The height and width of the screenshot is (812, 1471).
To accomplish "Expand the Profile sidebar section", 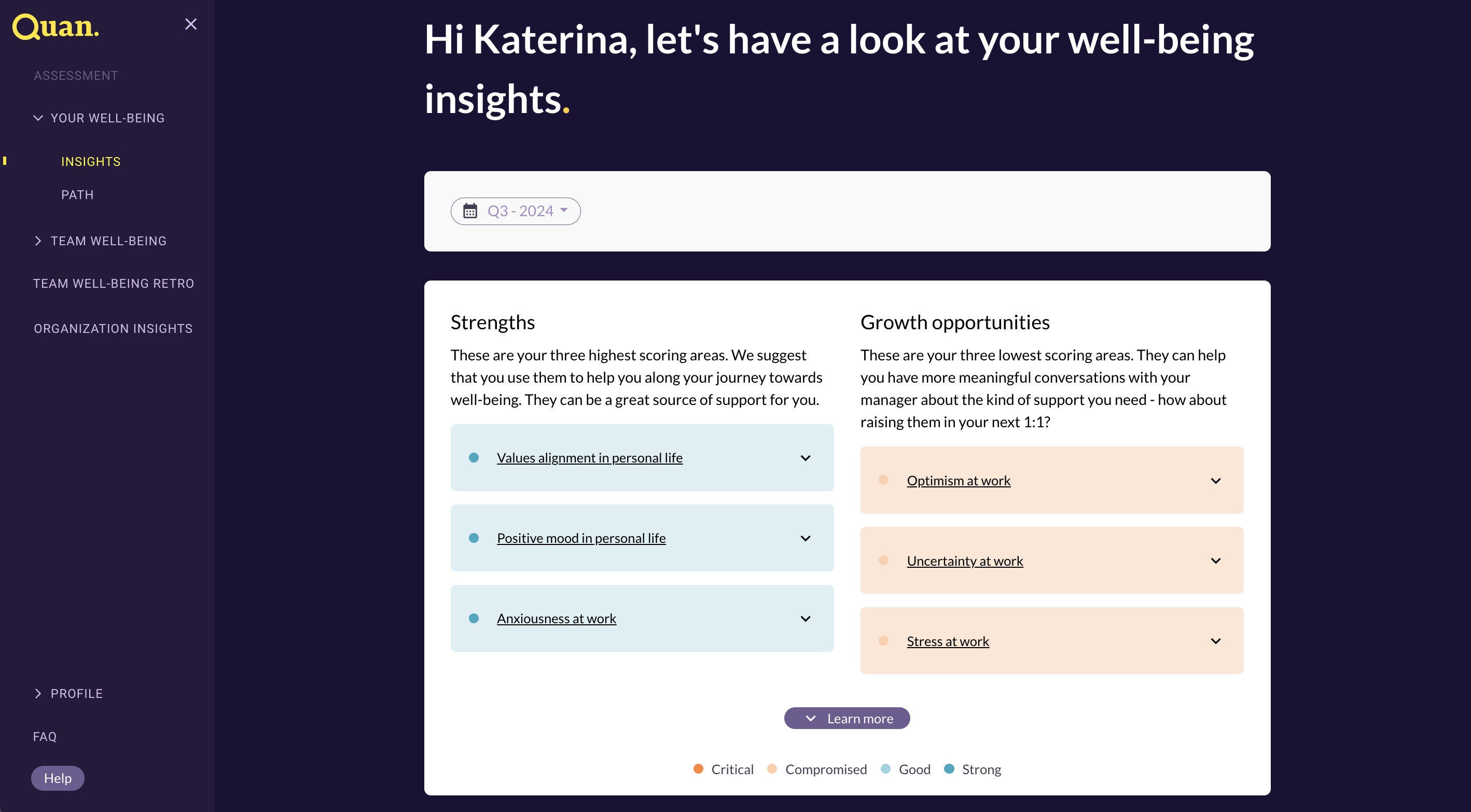I will tap(38, 693).
